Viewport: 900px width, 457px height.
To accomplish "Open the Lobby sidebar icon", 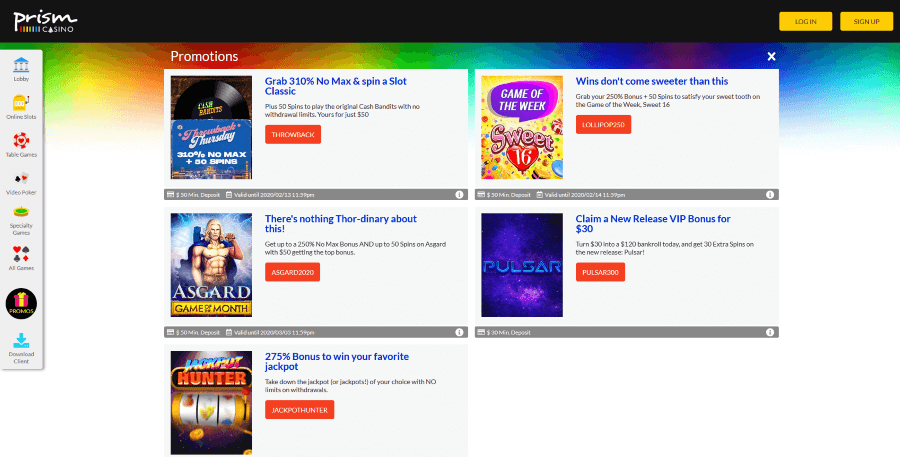I will (21, 69).
